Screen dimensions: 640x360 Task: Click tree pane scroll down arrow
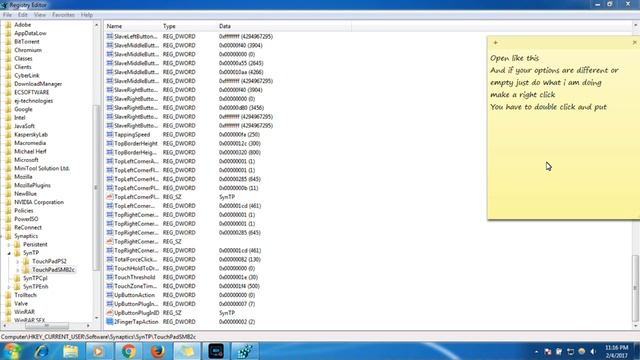[x=97, y=318]
